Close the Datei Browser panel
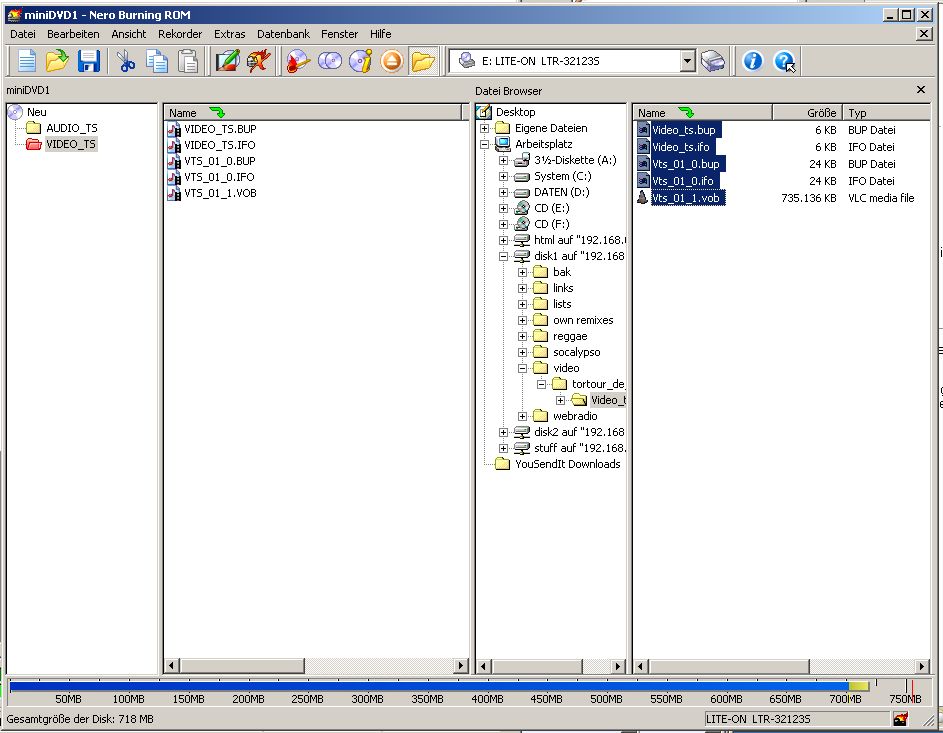Screen dimensions: 943x733 pyautogui.click(x=921, y=90)
